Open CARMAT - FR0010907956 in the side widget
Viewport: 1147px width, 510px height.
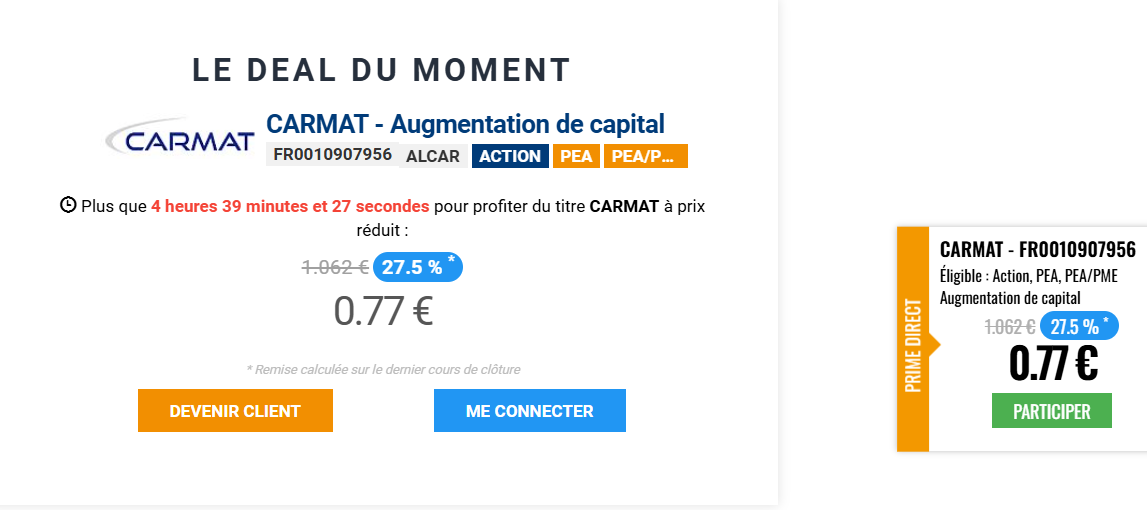[x=1037, y=250]
